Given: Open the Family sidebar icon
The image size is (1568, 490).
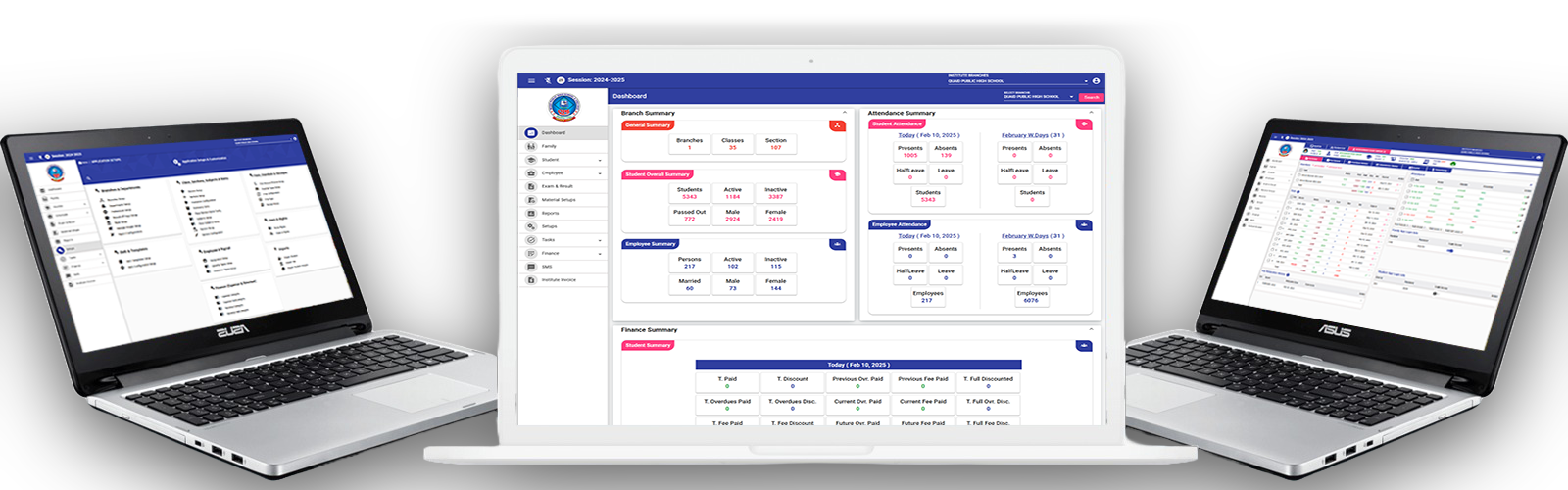Looking at the screenshot, I should (x=531, y=146).
